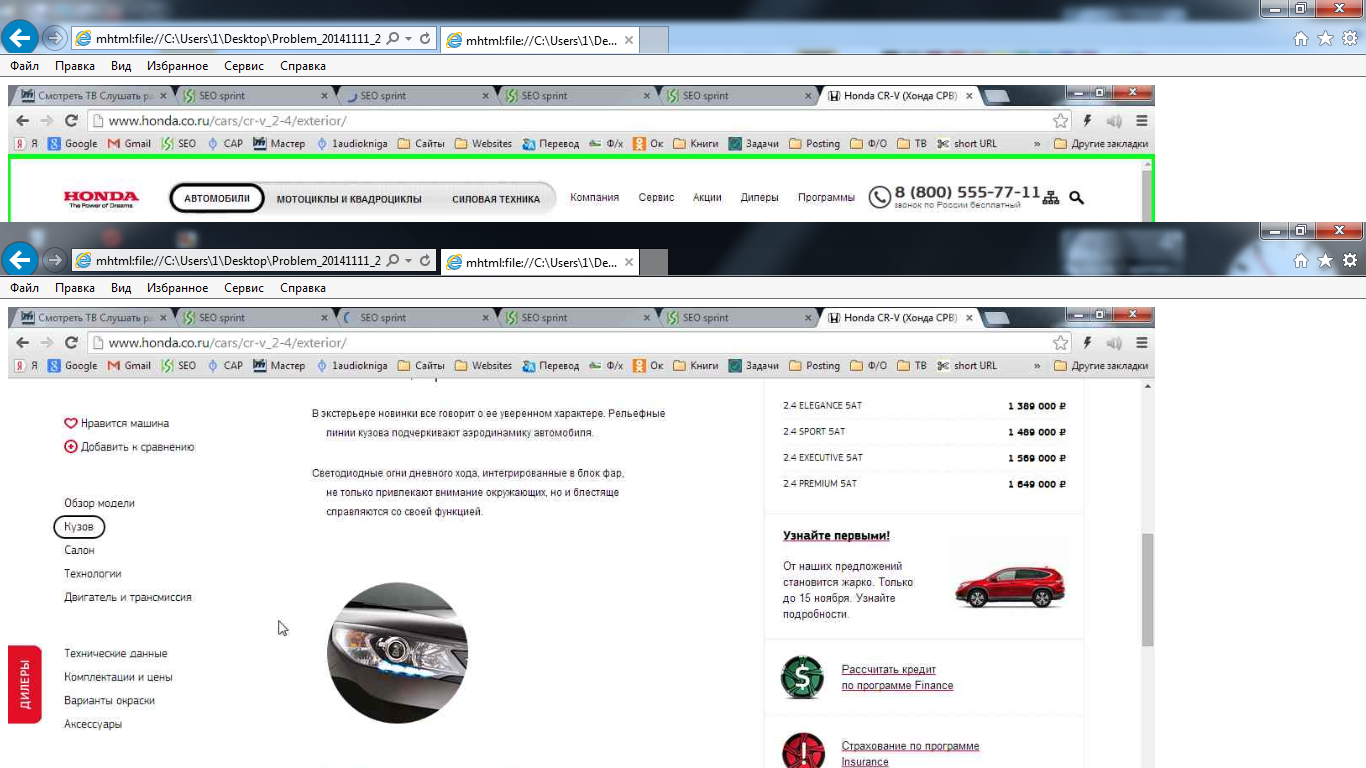Select the АВТОМОБИЛИ tab in Honda navigation
1366x768 pixels.
217,198
